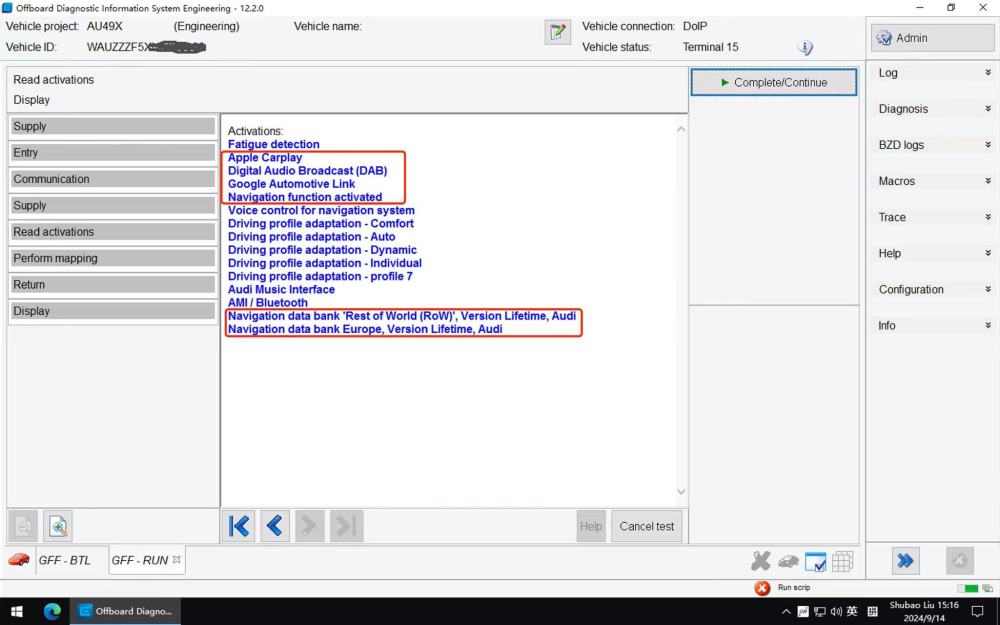The width and height of the screenshot is (1000, 625).
Task: Click activations list scroll up arrow
Action: 681,129
